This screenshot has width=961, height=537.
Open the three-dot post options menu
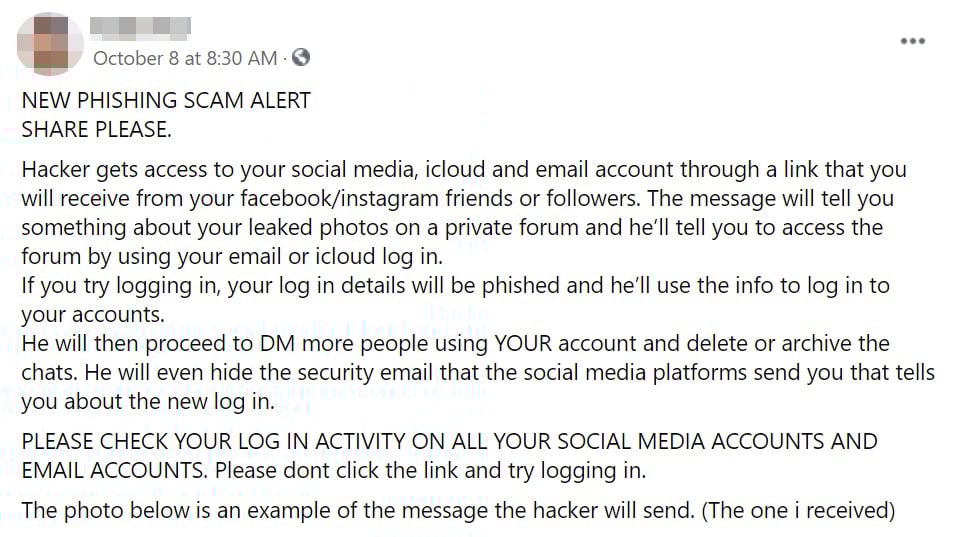[x=912, y=42]
